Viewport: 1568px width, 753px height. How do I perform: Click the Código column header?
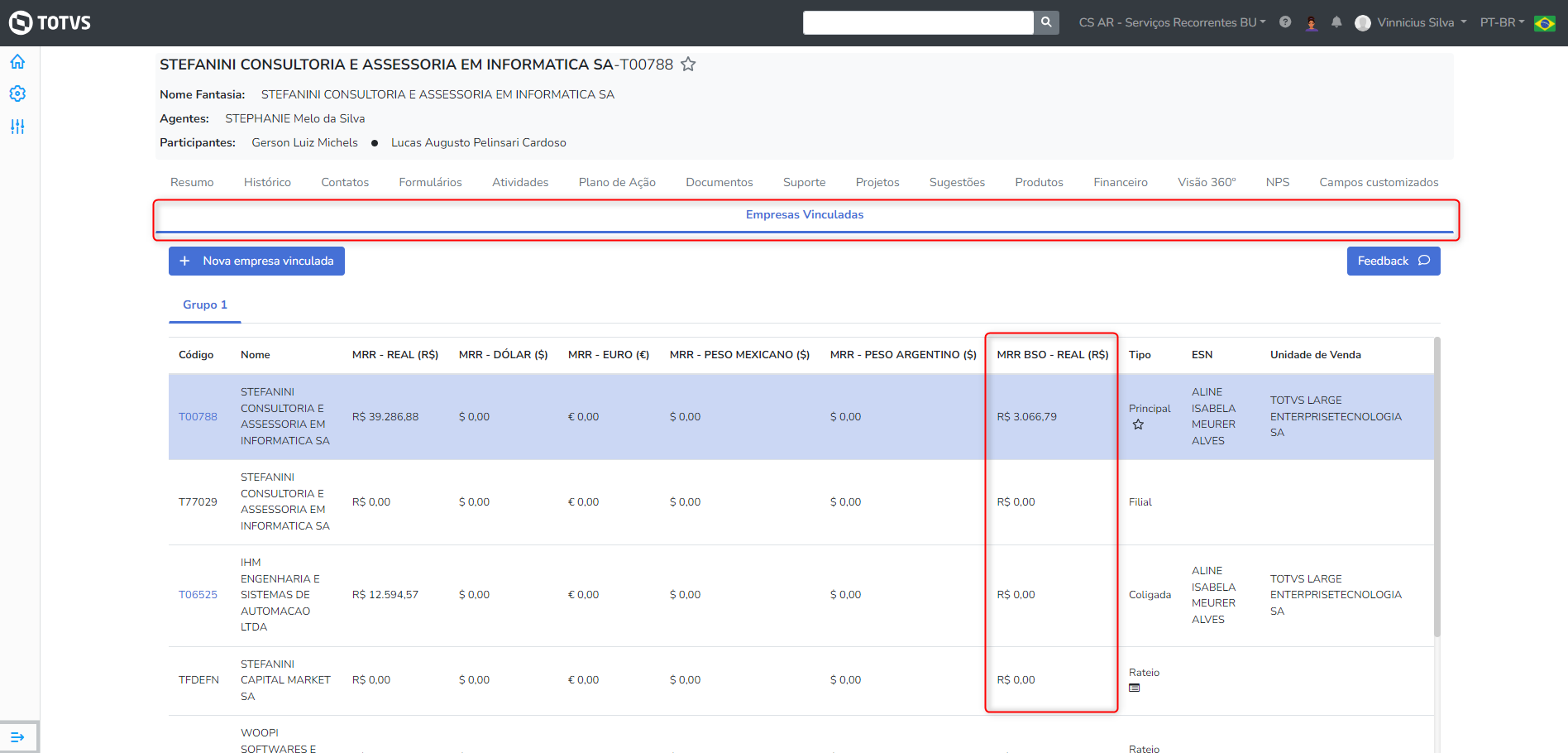[196, 354]
